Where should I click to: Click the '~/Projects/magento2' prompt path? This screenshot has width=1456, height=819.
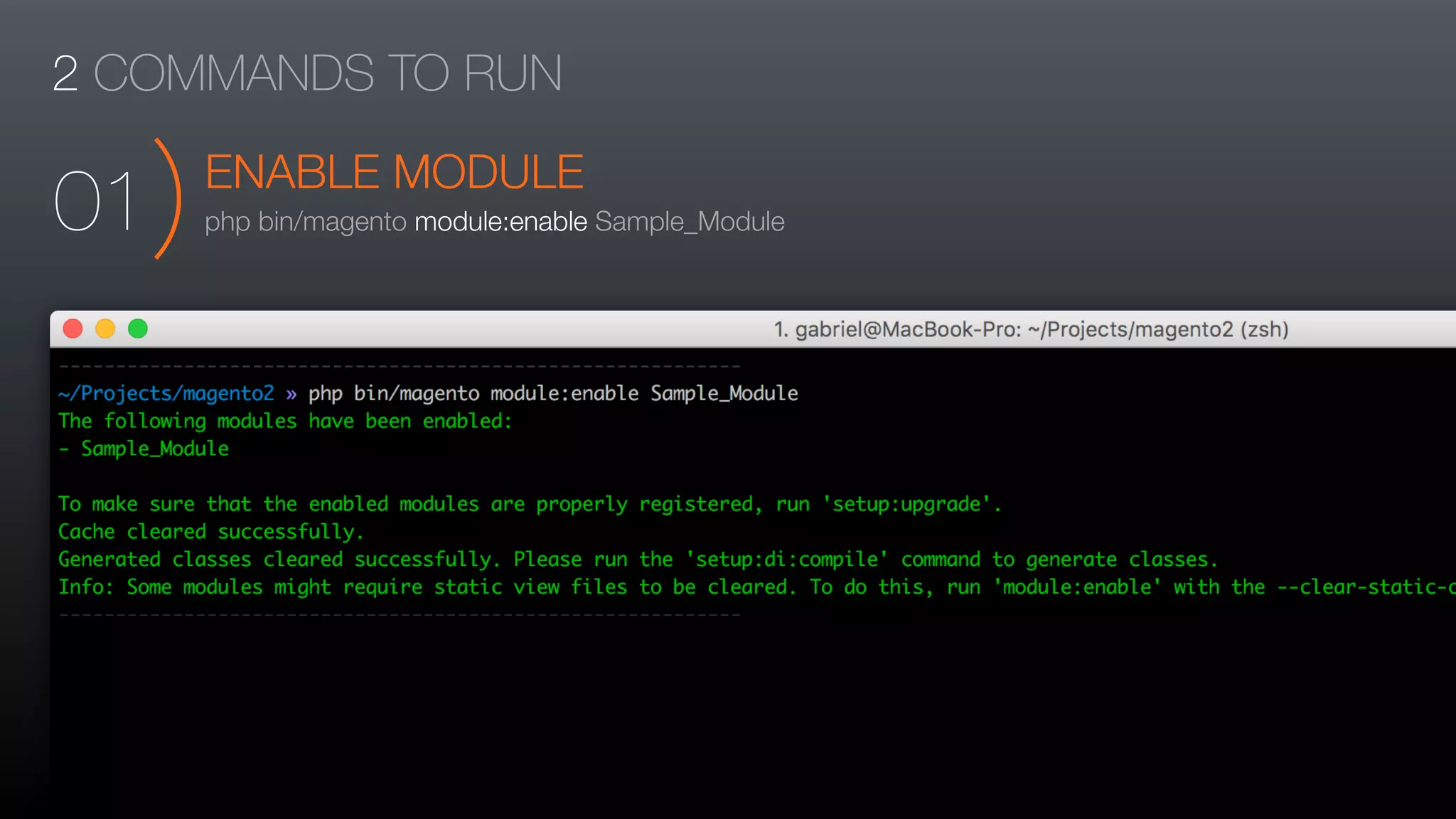pos(166,393)
